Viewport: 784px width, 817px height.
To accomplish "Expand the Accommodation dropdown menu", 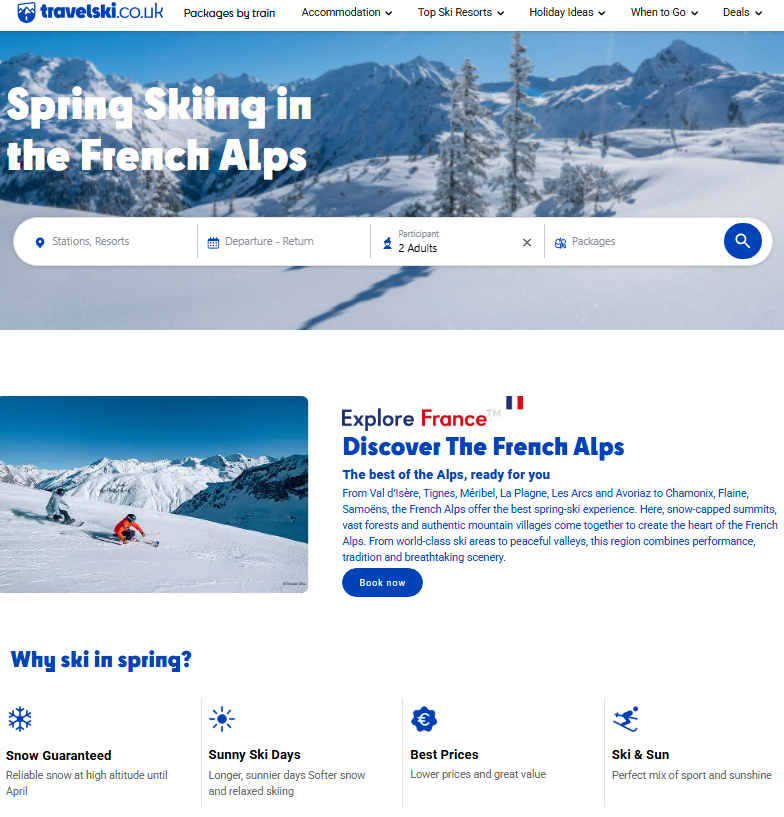I will click(x=346, y=13).
